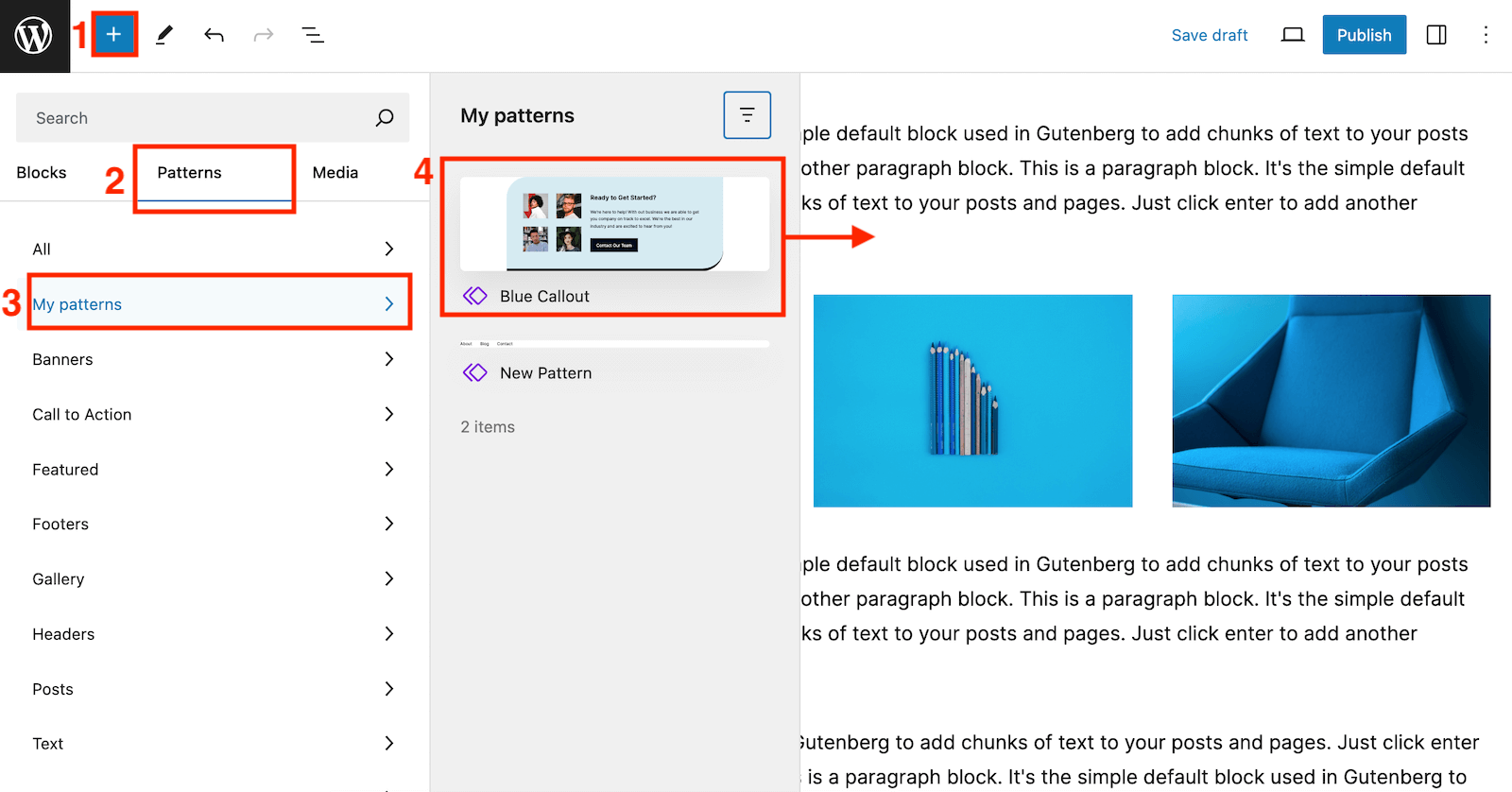
Task: Select the Tools pencil icon
Action: 164,35
